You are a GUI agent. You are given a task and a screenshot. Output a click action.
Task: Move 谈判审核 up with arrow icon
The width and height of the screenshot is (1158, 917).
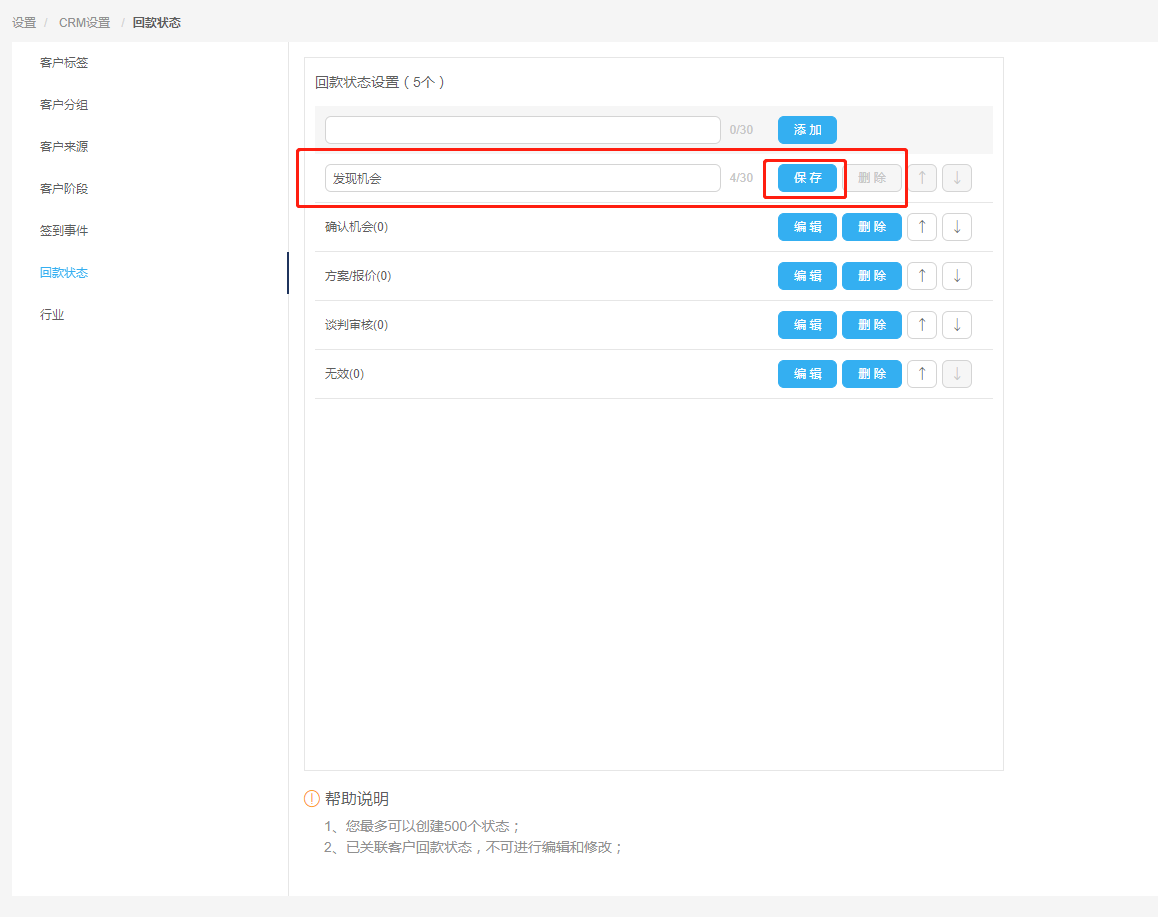(x=921, y=325)
